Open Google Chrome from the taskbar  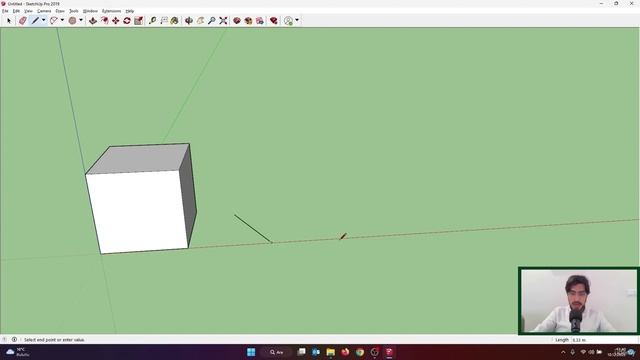(x=360, y=352)
